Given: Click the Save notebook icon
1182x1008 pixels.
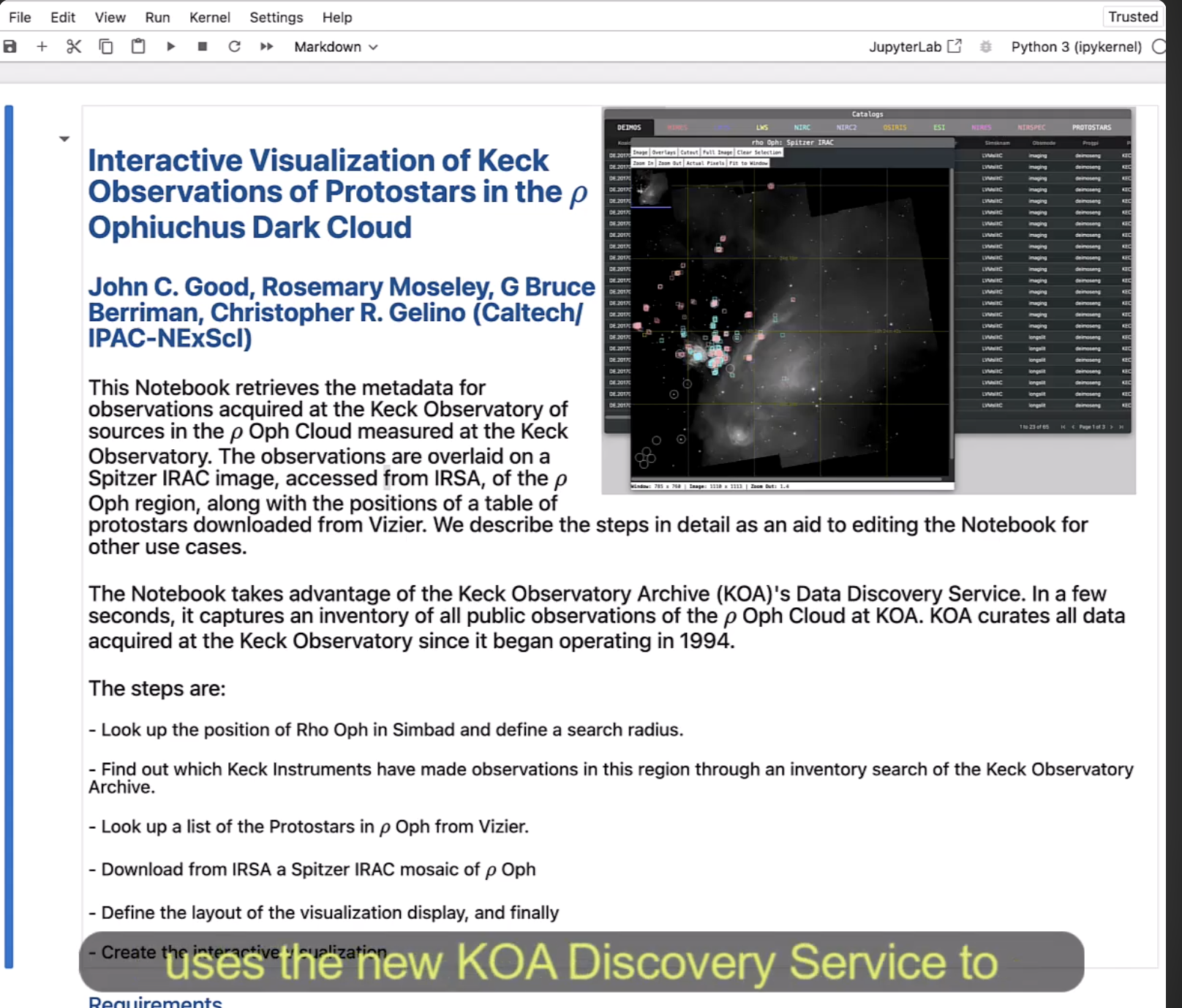Looking at the screenshot, I should click(x=10, y=47).
